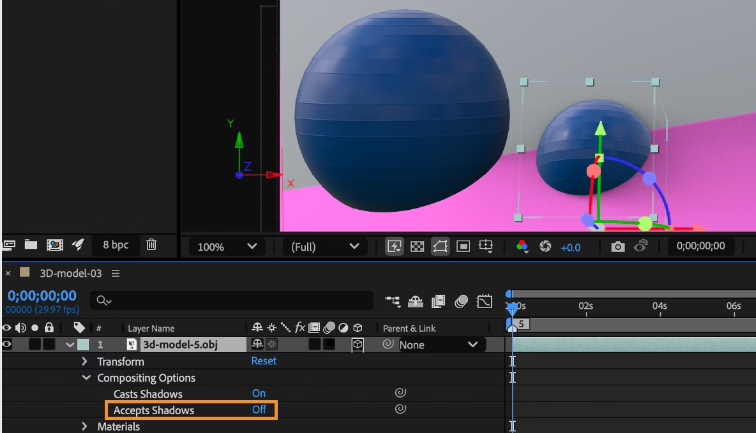Click the reset exposure icon
The width and height of the screenshot is (756, 433).
546,246
